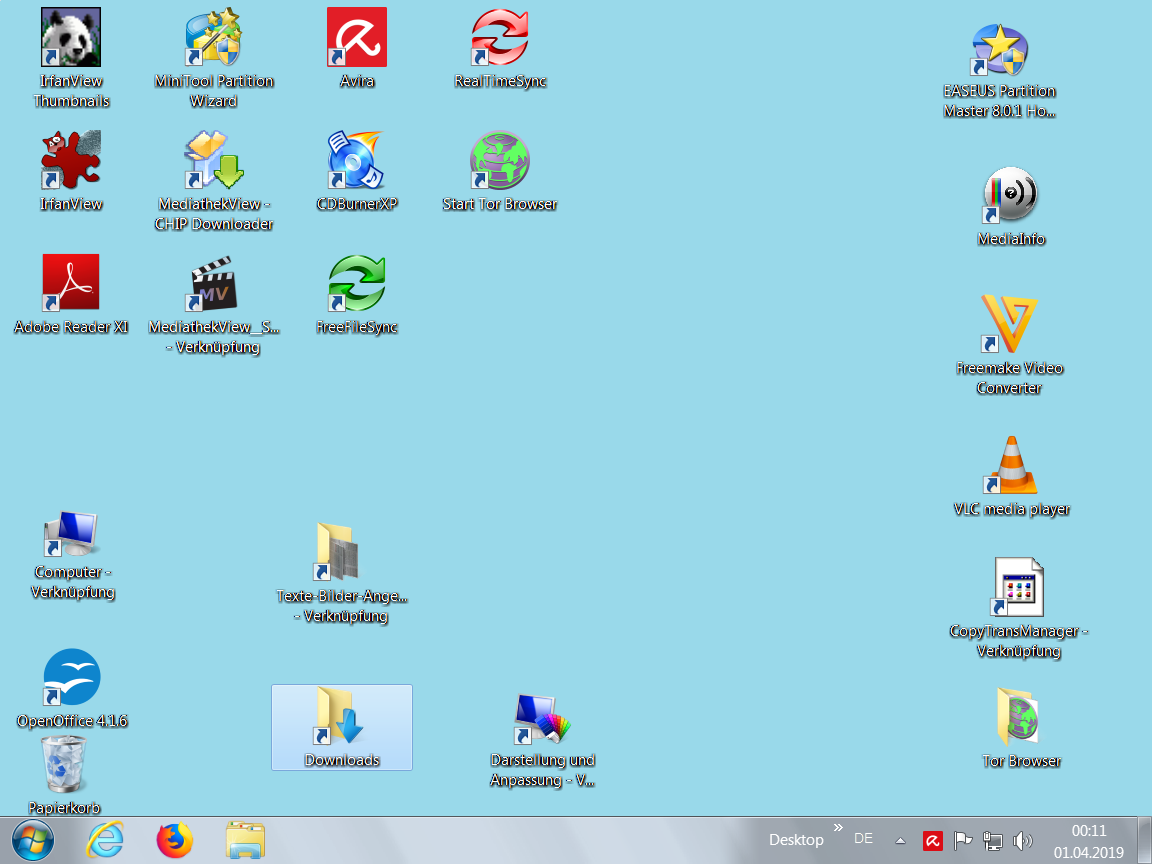The image size is (1152, 864).
Task: Launch Internet Explorer from the taskbar
Action: tap(105, 840)
